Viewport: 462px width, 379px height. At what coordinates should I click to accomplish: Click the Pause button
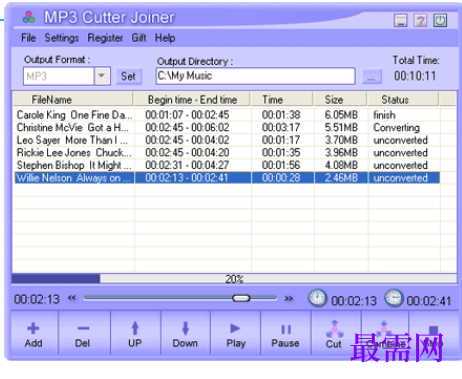coord(285,333)
